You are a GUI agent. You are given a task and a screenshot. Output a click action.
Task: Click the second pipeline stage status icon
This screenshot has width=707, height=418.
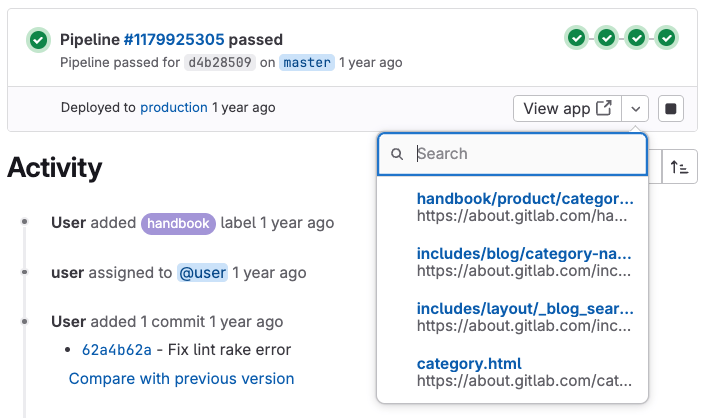[x=606, y=38]
